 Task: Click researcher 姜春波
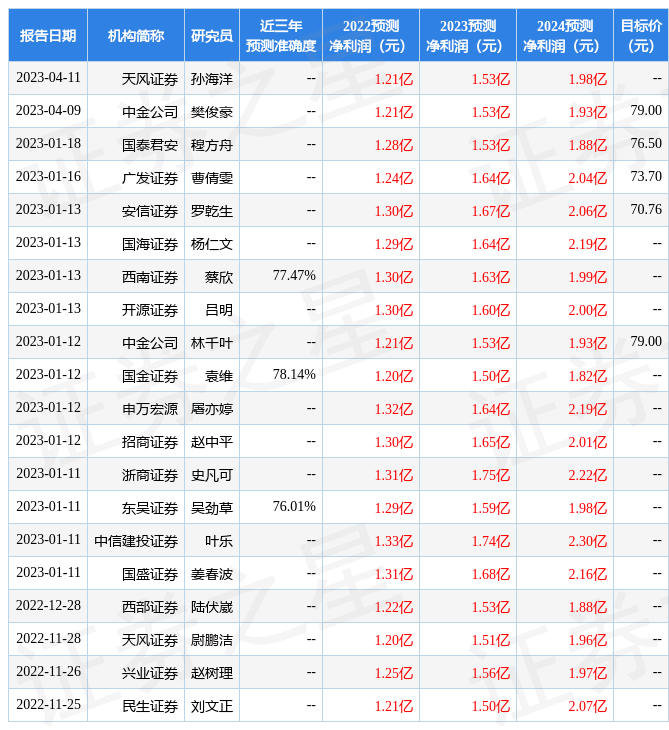[212, 575]
